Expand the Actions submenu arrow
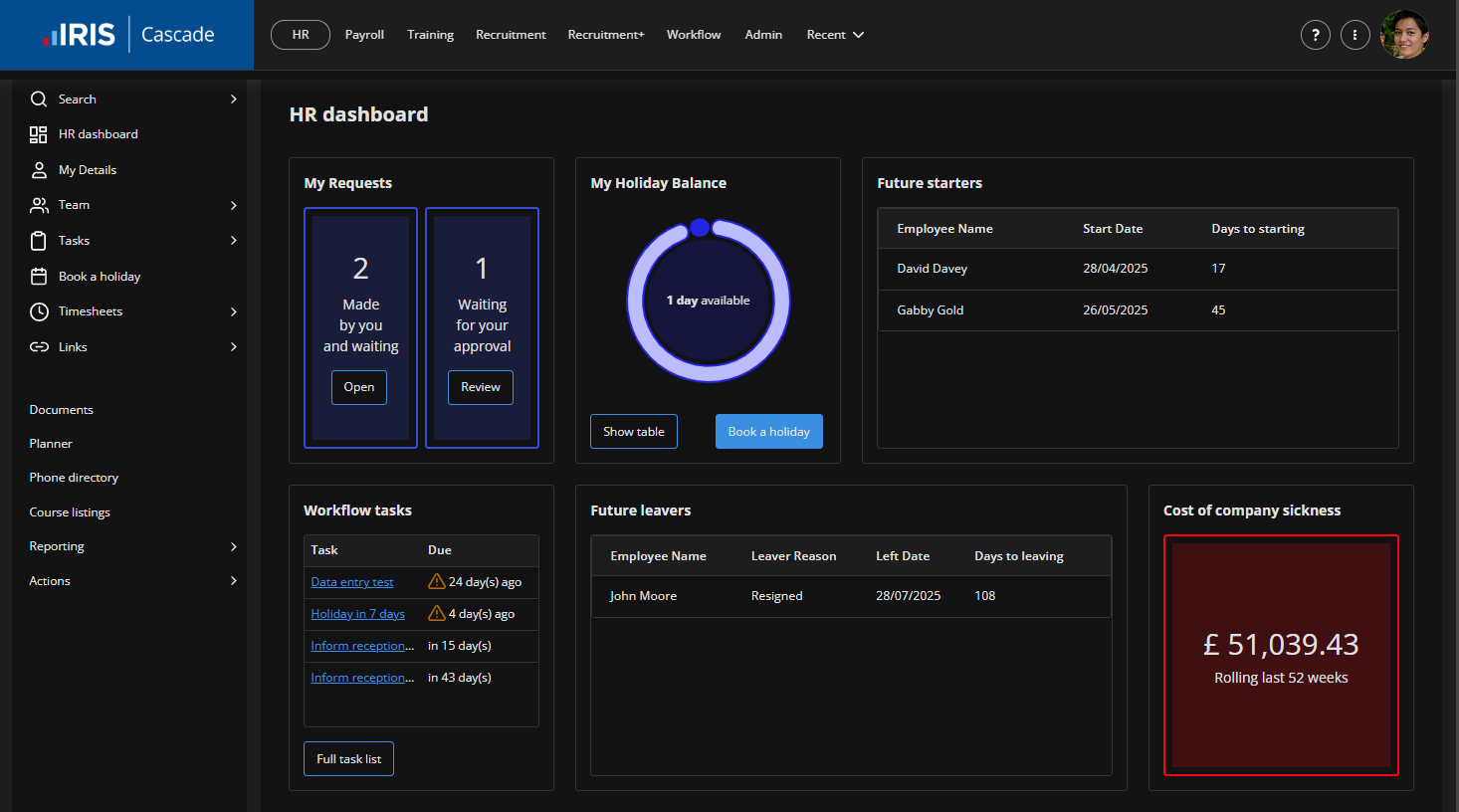 pos(234,581)
